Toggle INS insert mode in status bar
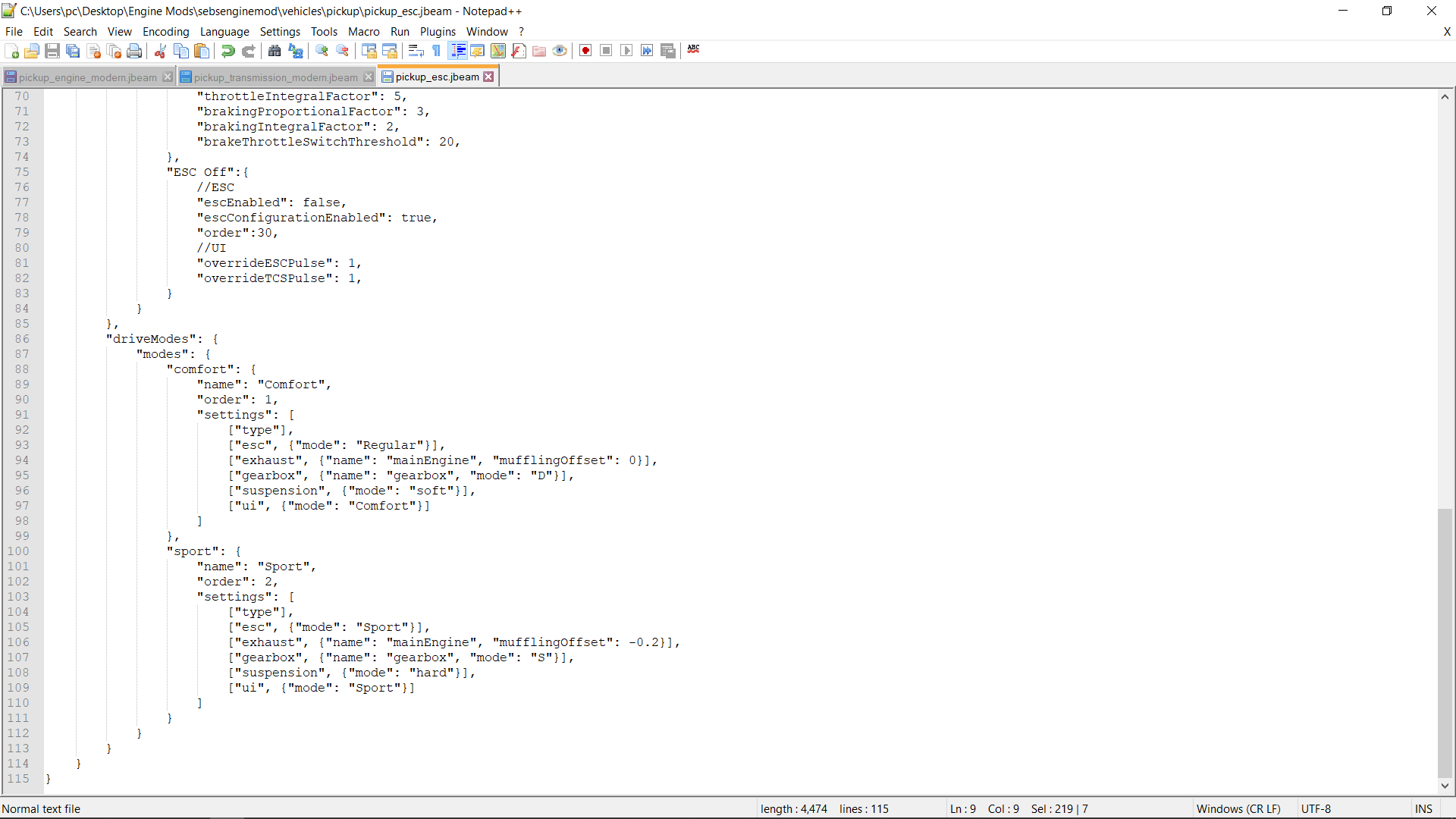 [1423, 809]
